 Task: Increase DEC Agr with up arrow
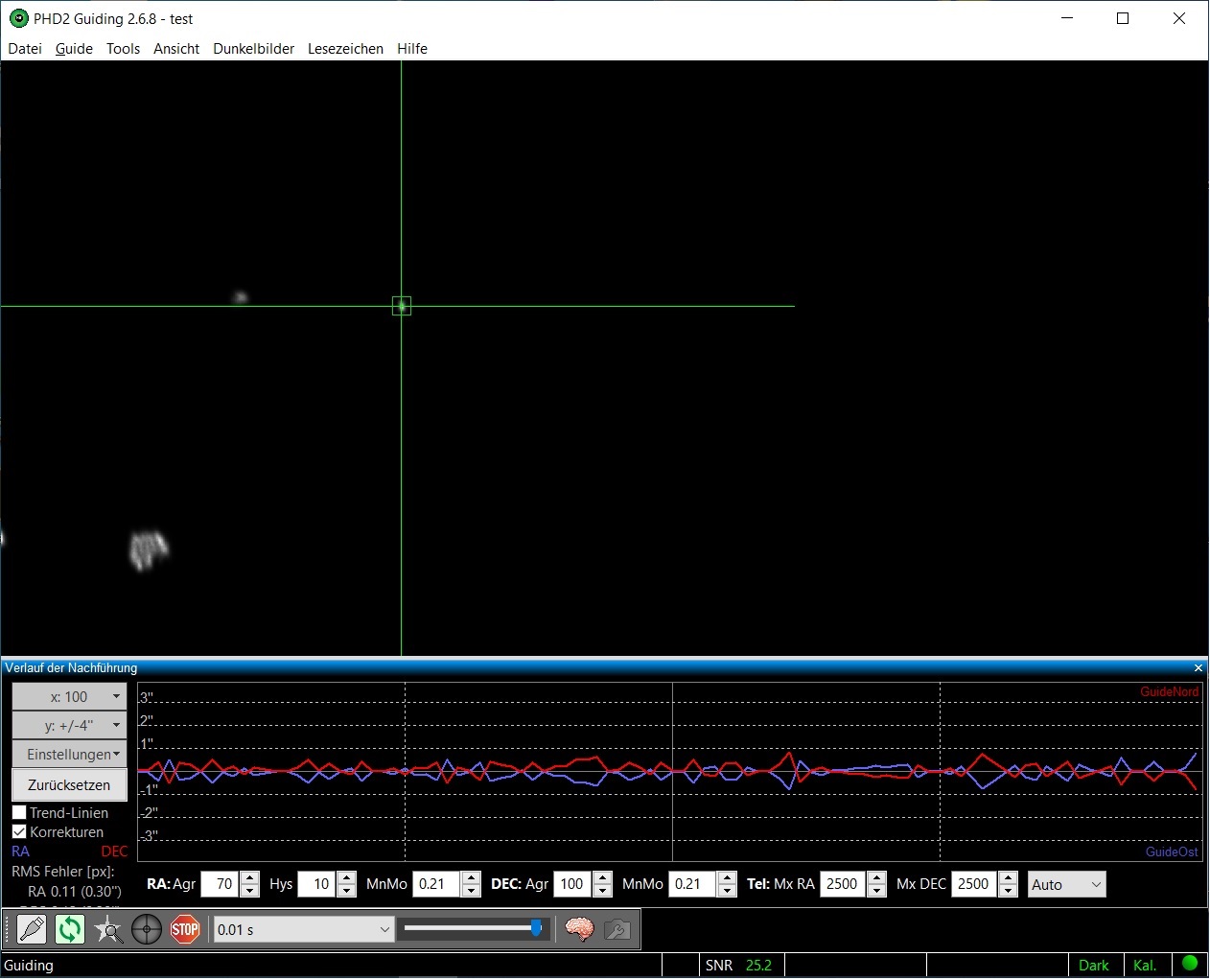point(602,877)
